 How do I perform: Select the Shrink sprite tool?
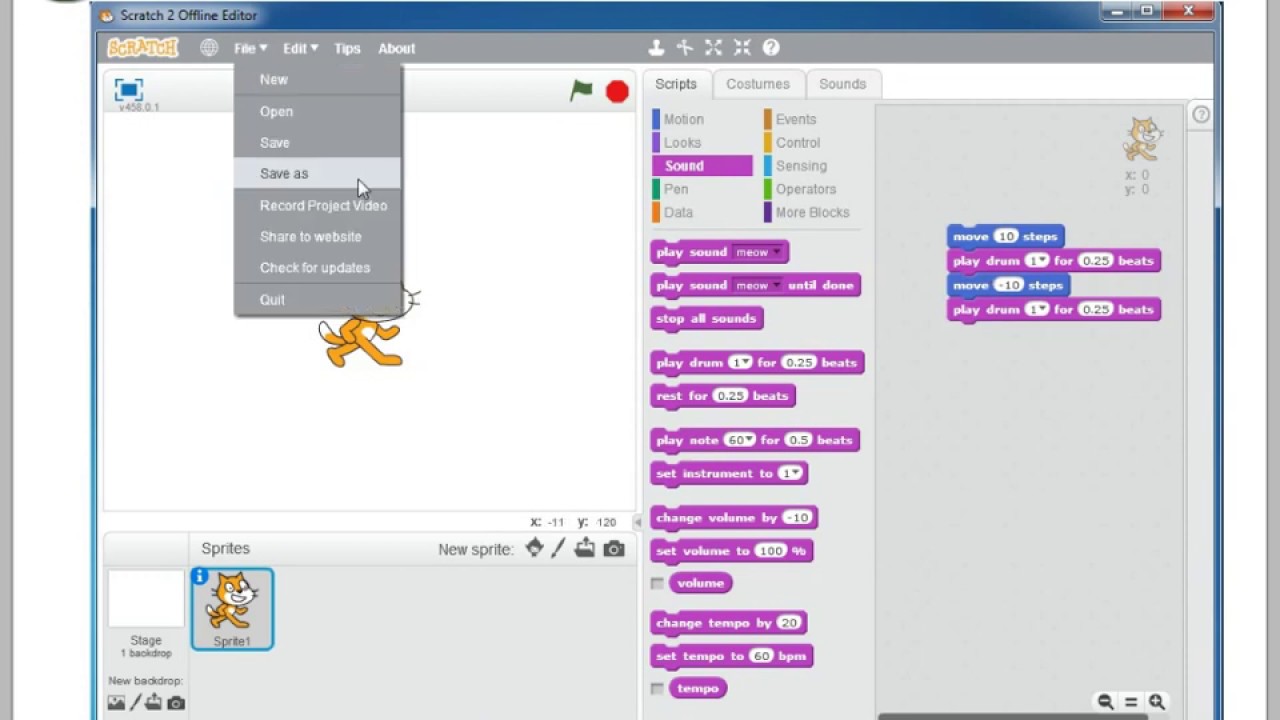click(742, 47)
